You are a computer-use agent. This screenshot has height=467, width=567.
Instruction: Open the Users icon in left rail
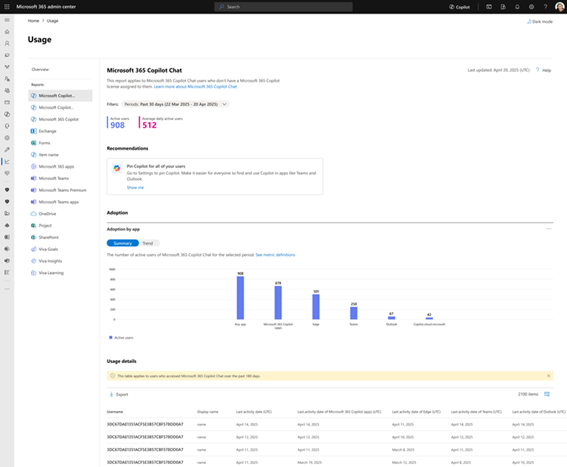click(7, 43)
